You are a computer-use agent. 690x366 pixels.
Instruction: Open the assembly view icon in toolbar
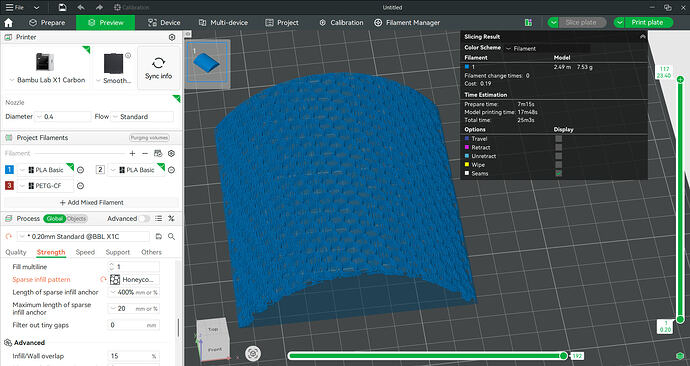click(529, 22)
